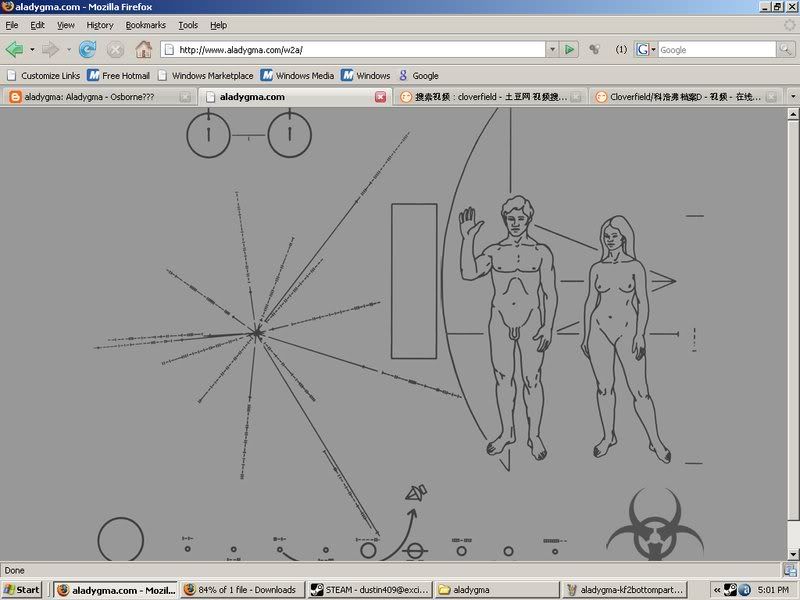Open the Google search engine selector
The height and width of the screenshot is (600, 800).
coord(646,49)
